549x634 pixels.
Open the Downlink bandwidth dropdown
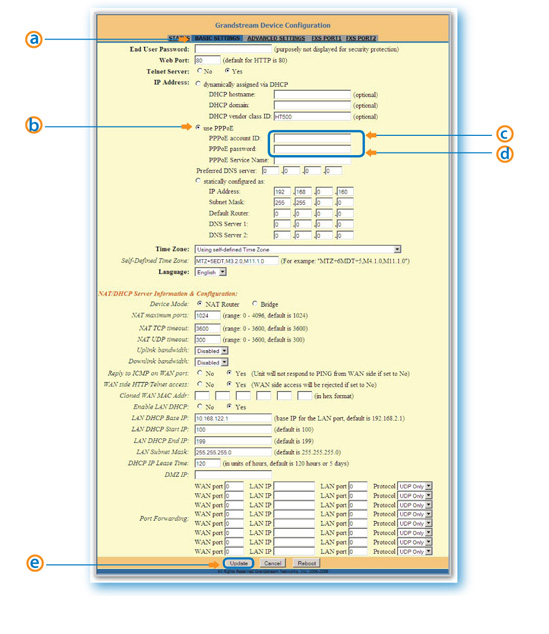tap(211, 362)
